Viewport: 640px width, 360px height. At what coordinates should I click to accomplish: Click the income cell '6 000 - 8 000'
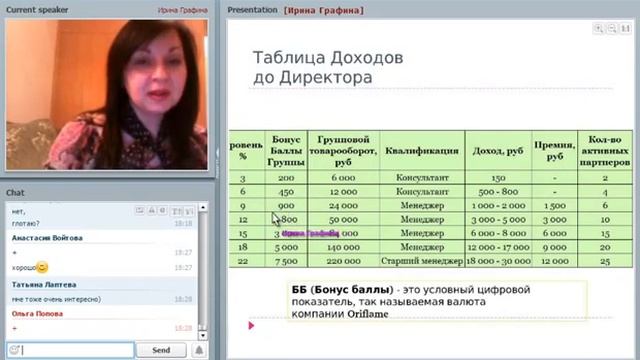[498, 233]
